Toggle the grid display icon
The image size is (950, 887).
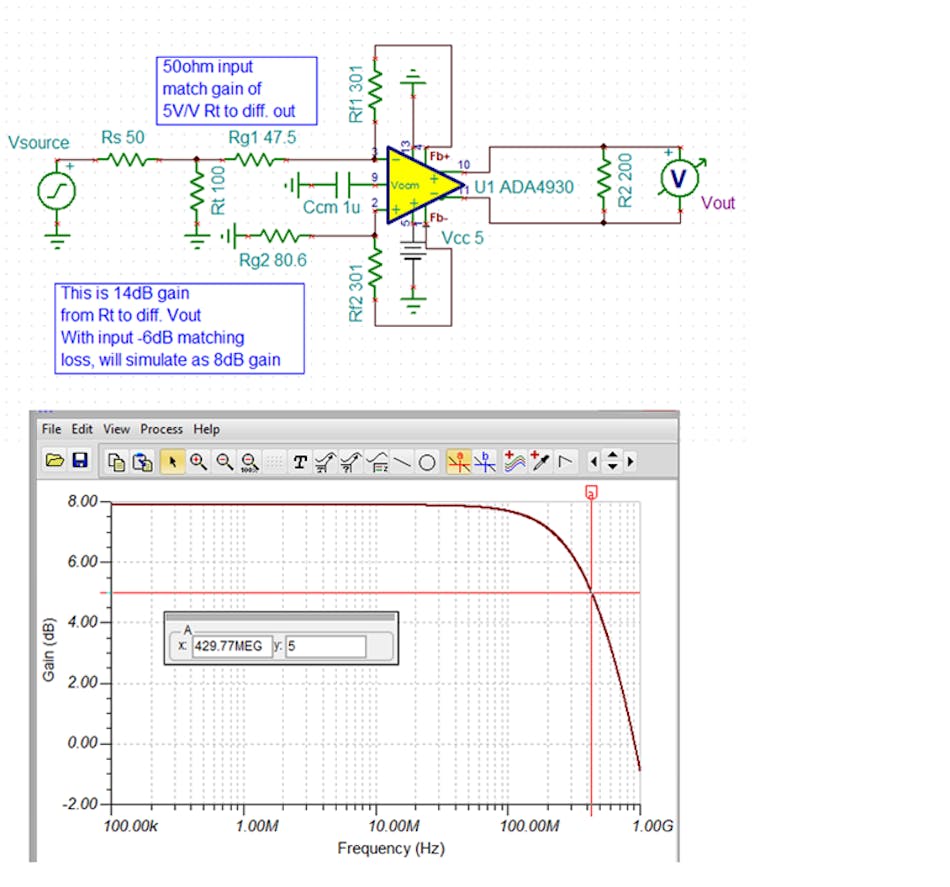tap(271, 461)
